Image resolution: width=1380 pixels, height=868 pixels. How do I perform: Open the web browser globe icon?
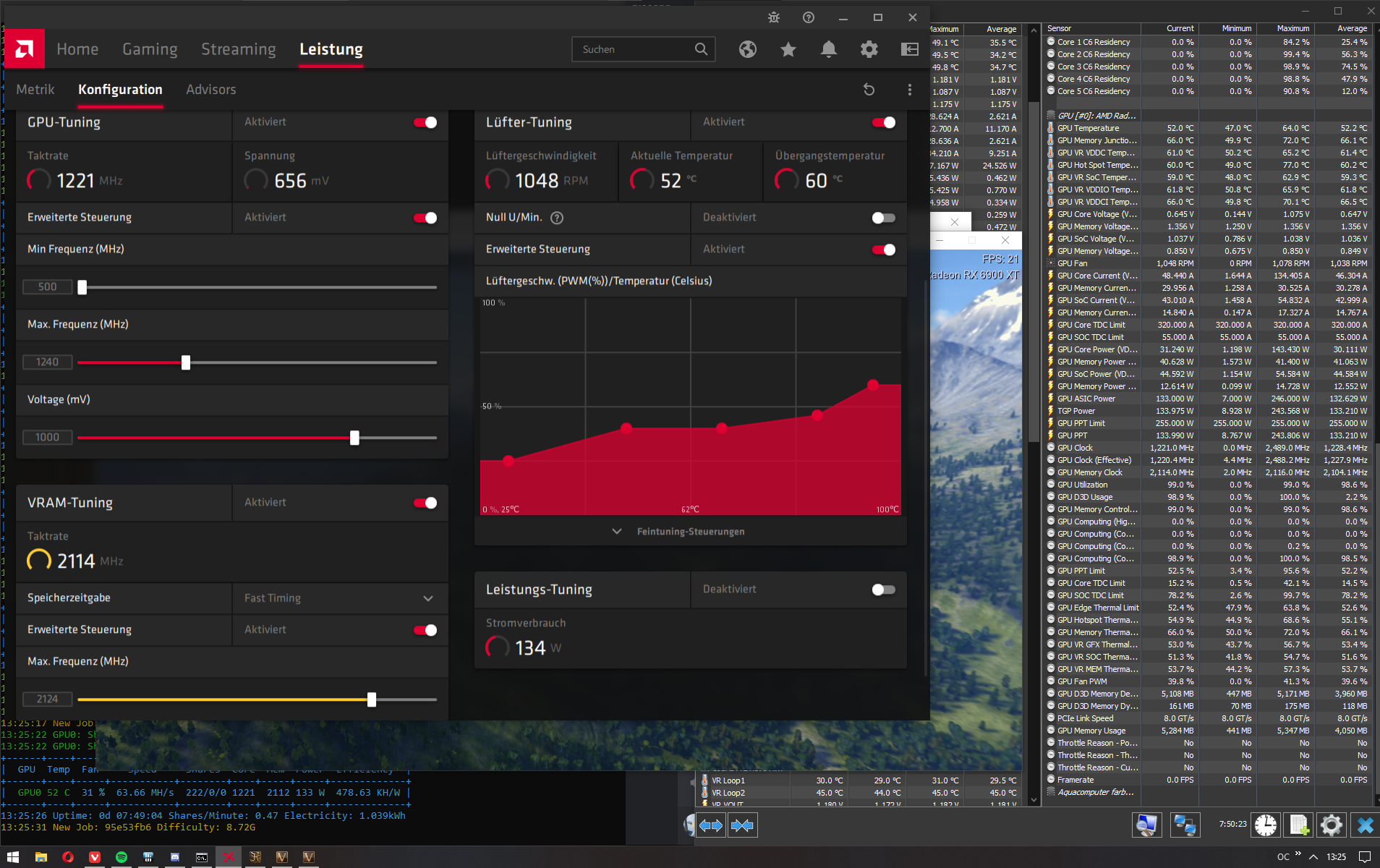pyautogui.click(x=748, y=49)
